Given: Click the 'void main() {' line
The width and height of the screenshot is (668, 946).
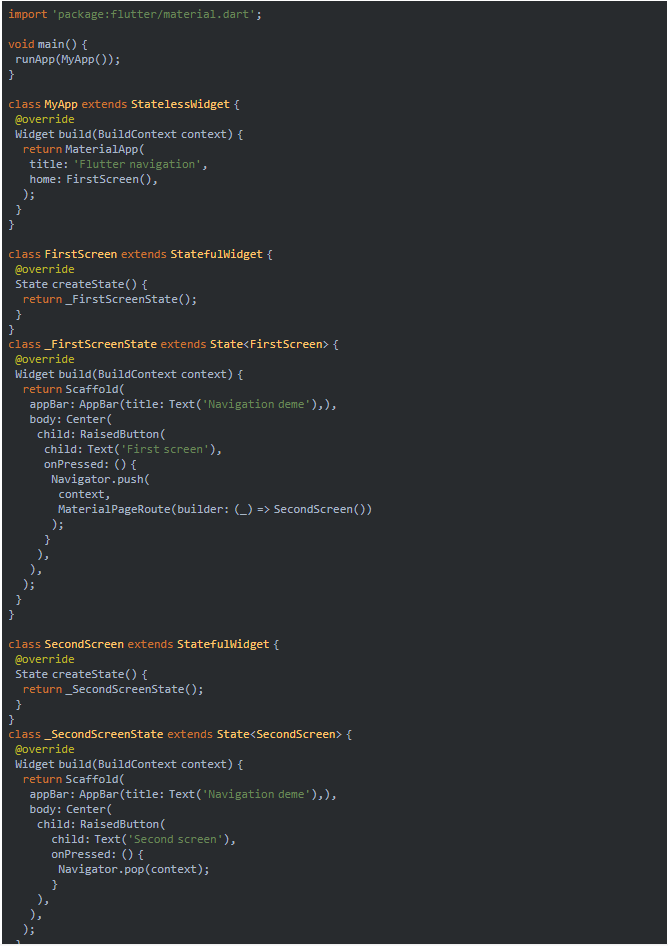Looking at the screenshot, I should pos(48,44).
